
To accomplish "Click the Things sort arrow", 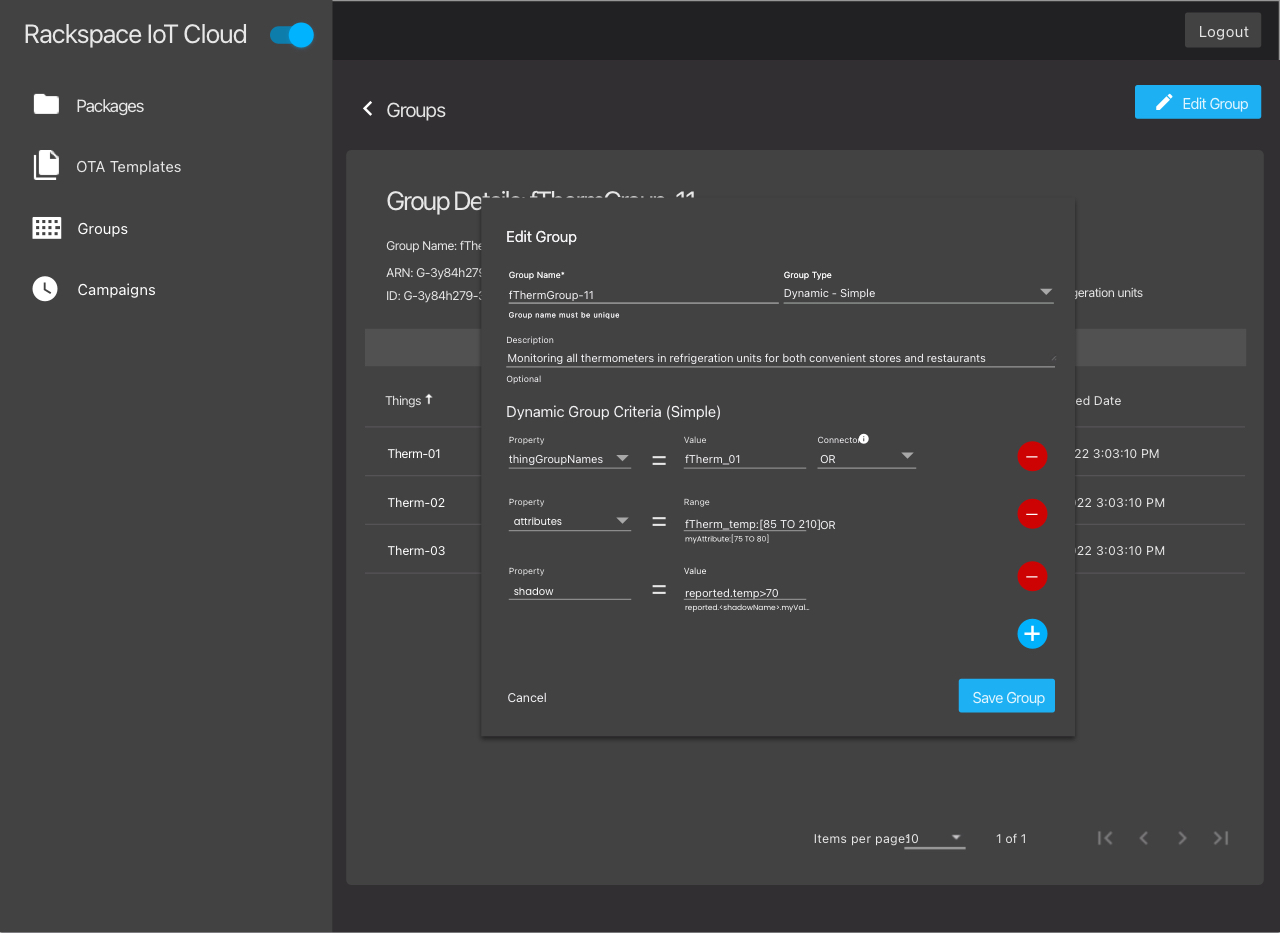I will point(429,399).
